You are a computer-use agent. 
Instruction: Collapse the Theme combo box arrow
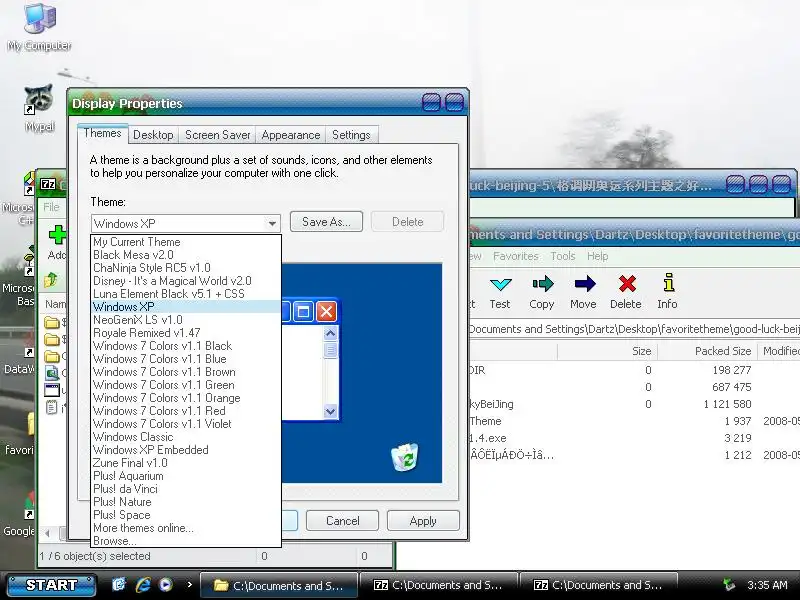coord(272,223)
